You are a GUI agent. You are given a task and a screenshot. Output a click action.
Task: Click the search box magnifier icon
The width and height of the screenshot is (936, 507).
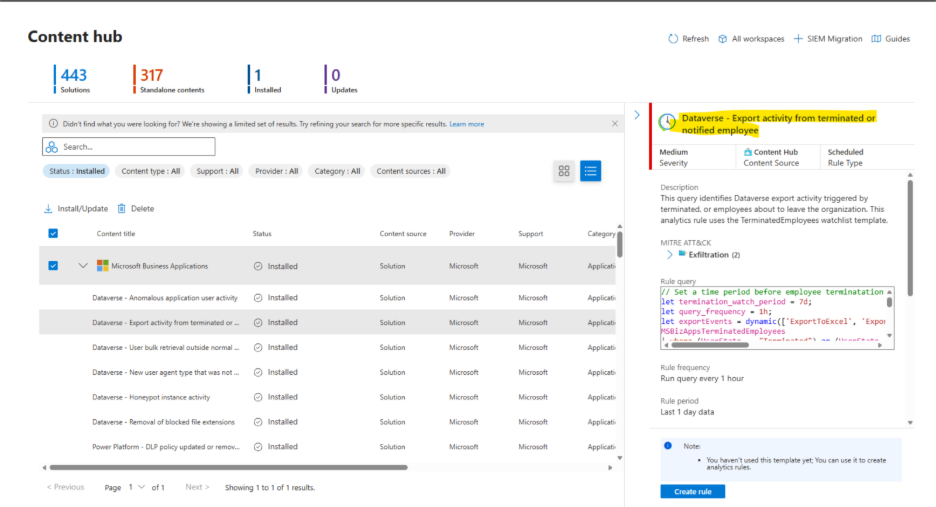point(52,147)
